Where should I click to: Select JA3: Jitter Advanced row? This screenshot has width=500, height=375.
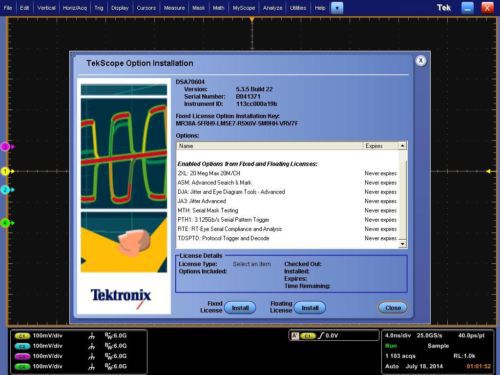point(287,201)
